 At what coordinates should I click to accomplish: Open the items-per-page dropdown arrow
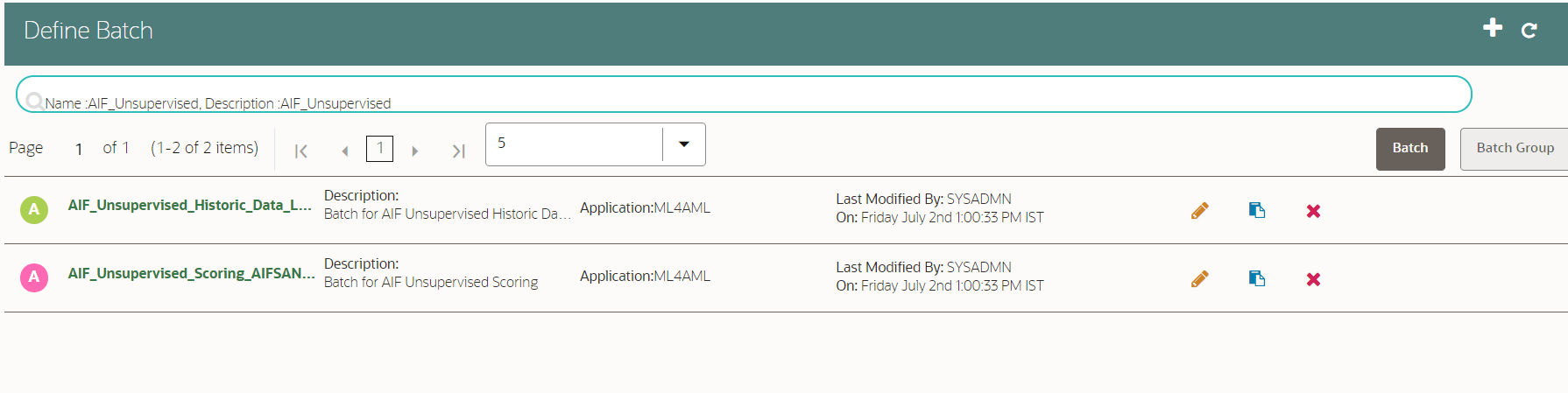tap(684, 144)
